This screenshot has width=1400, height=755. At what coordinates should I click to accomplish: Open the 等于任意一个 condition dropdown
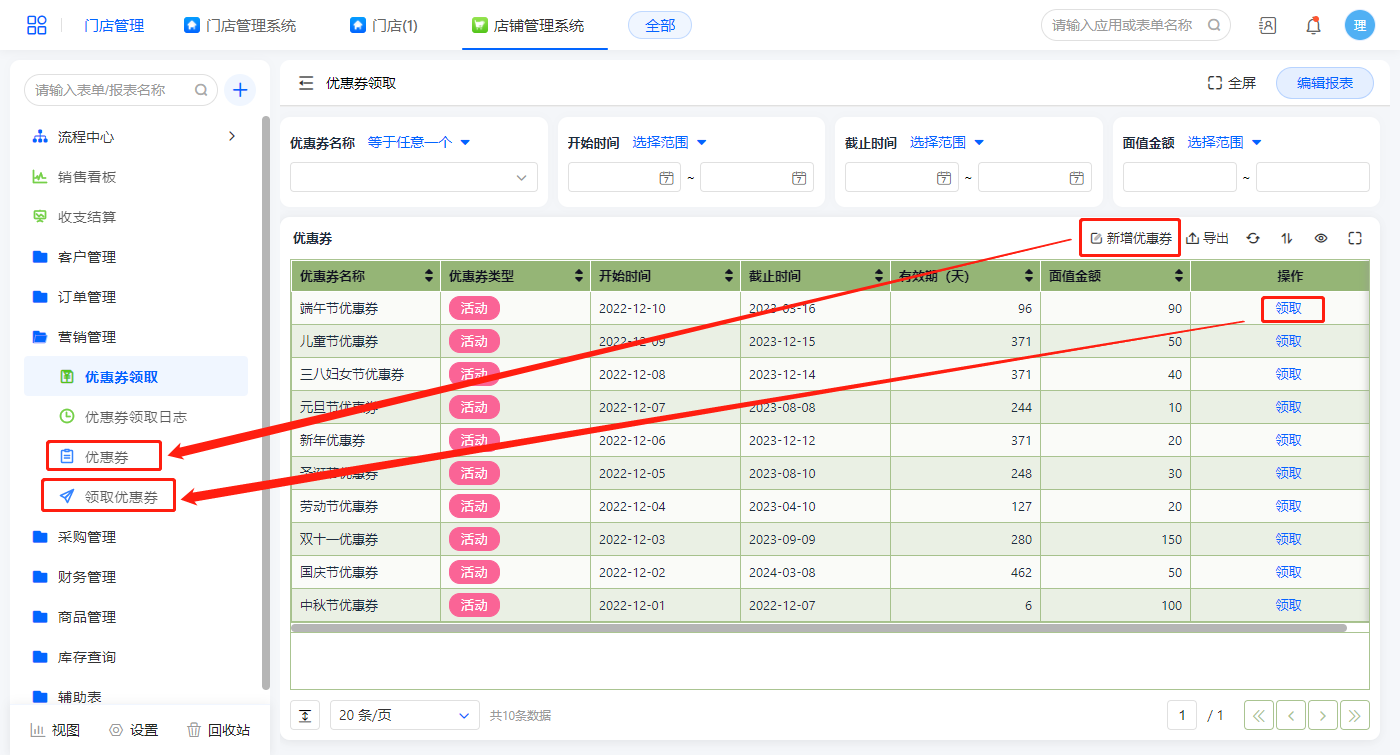(x=419, y=142)
